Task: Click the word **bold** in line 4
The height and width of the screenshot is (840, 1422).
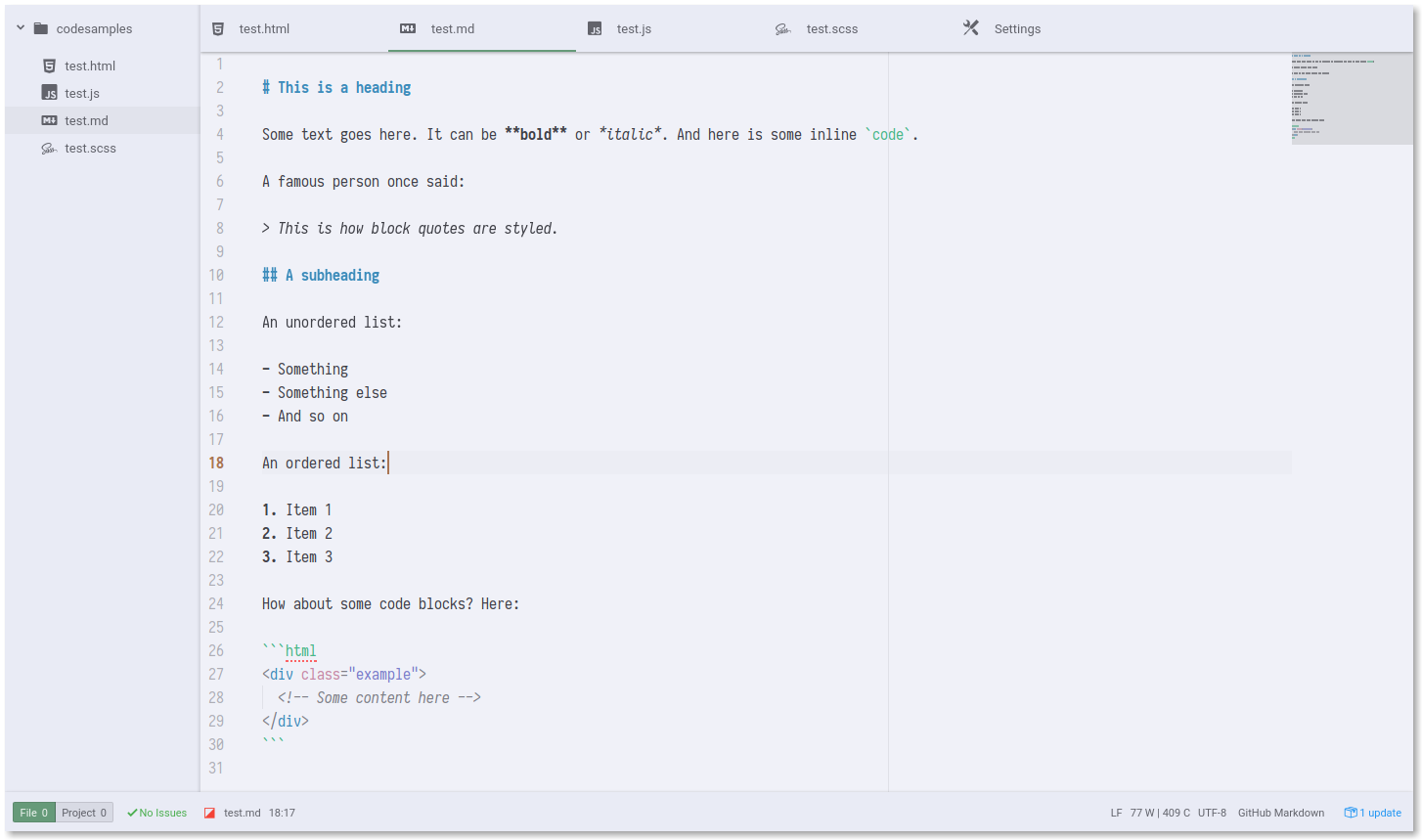Action: (536, 134)
